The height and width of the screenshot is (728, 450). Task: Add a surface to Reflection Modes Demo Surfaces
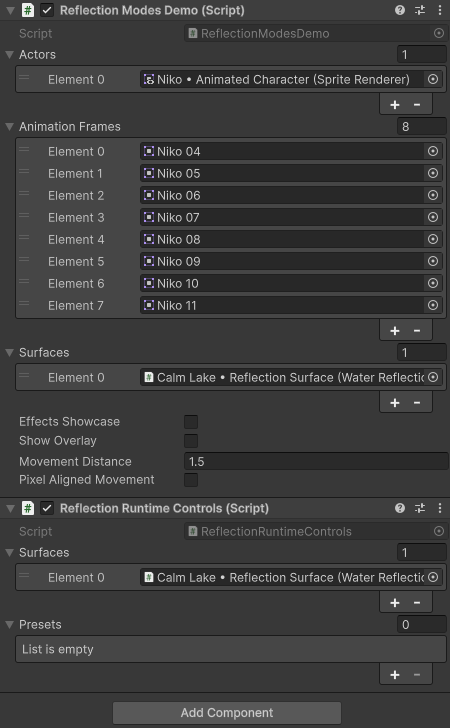(x=395, y=402)
